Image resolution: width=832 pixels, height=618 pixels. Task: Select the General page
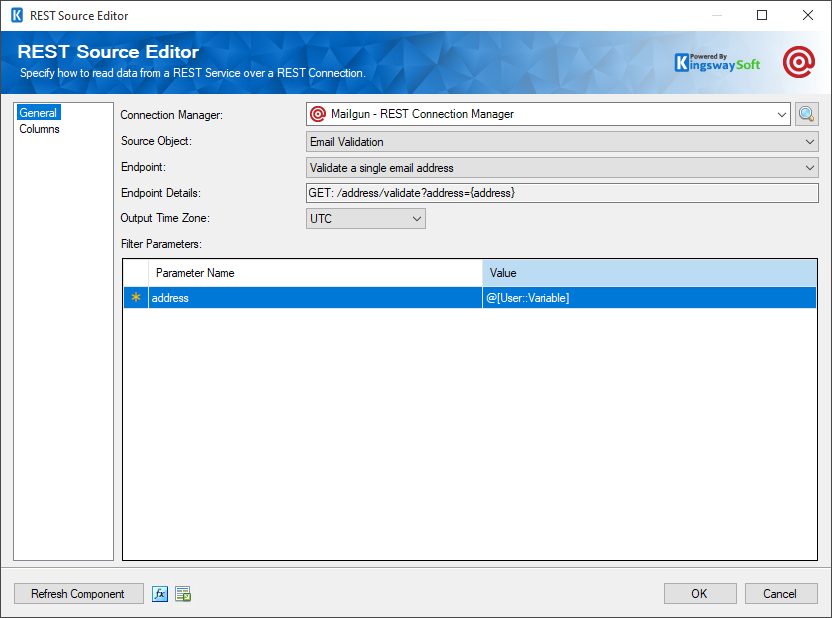coord(38,112)
